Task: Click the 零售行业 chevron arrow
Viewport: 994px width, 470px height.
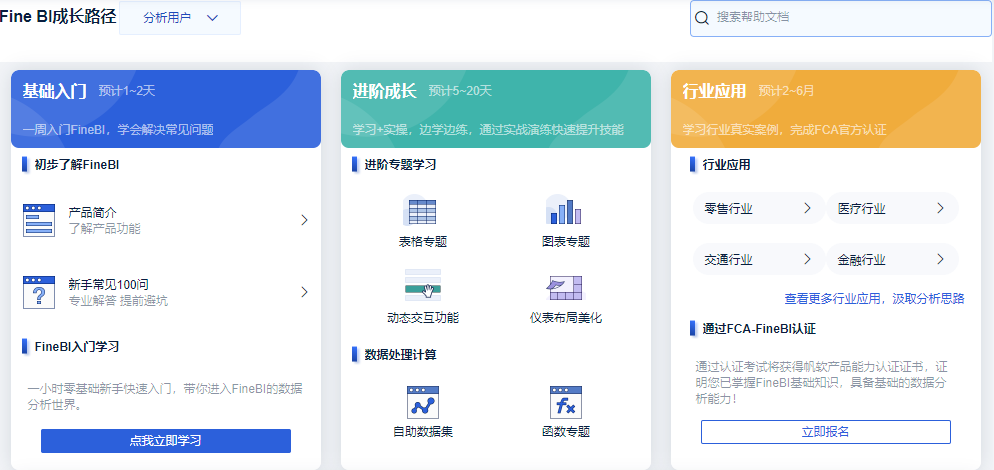Action: click(x=808, y=208)
